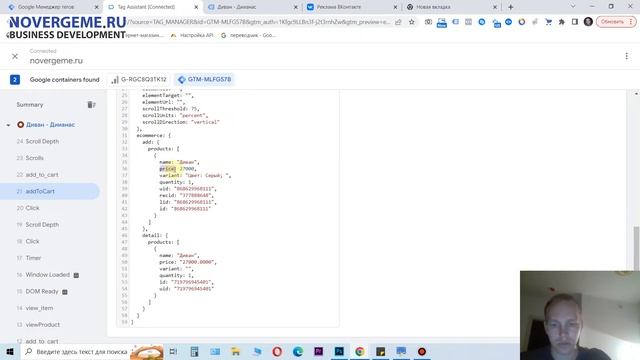Open Task View on the taskbar

173,351
